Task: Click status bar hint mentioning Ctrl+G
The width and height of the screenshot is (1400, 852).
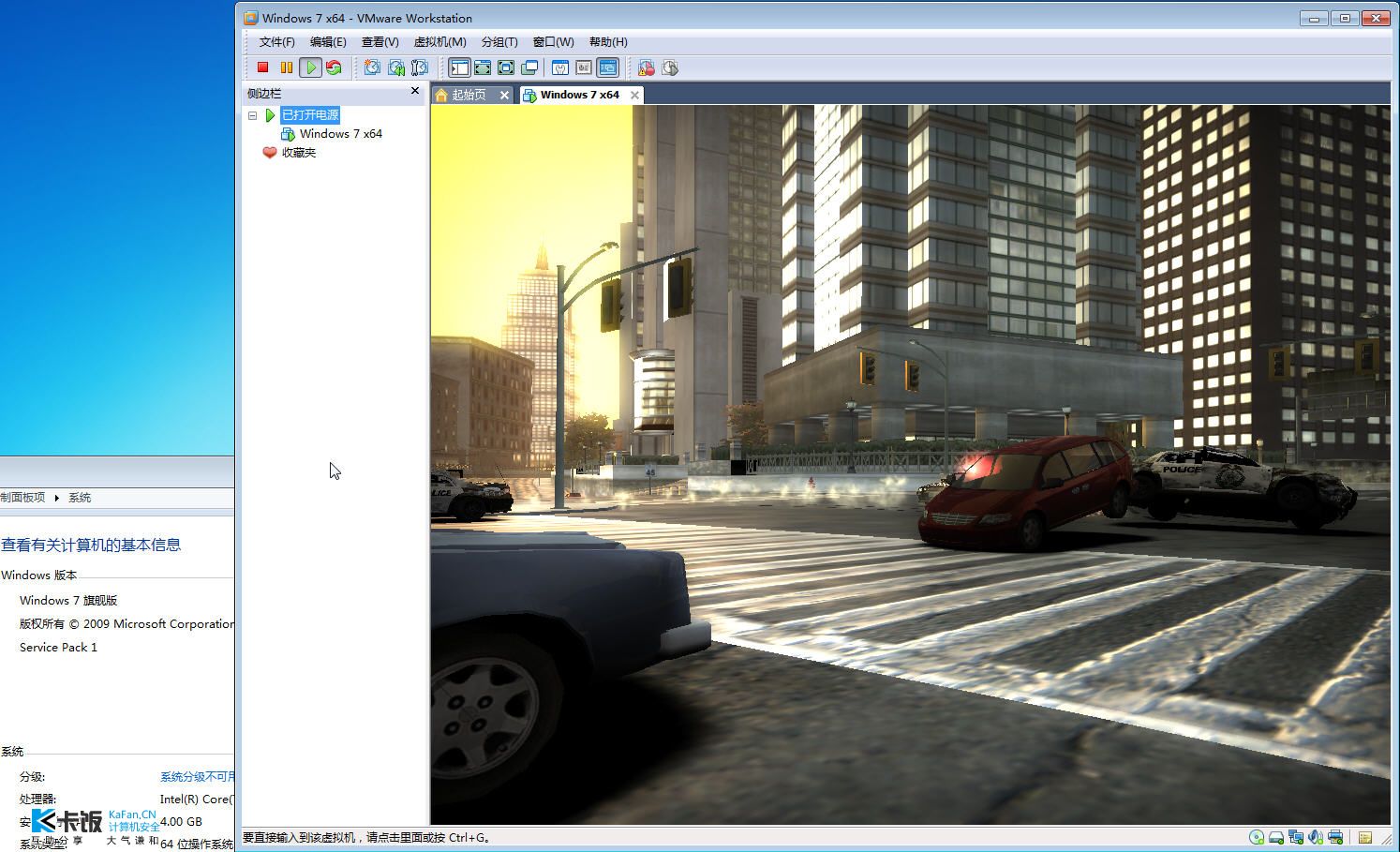Action: click(x=366, y=838)
